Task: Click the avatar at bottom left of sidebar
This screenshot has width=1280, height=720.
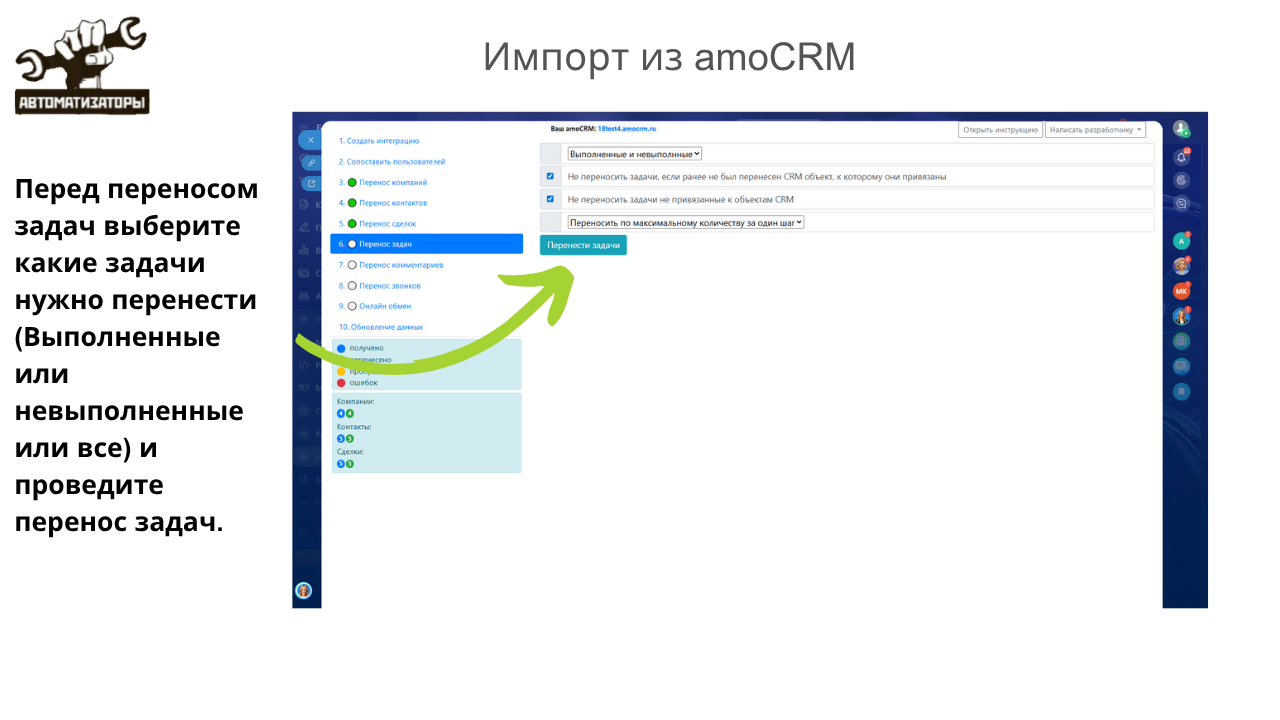Action: pyautogui.click(x=304, y=590)
